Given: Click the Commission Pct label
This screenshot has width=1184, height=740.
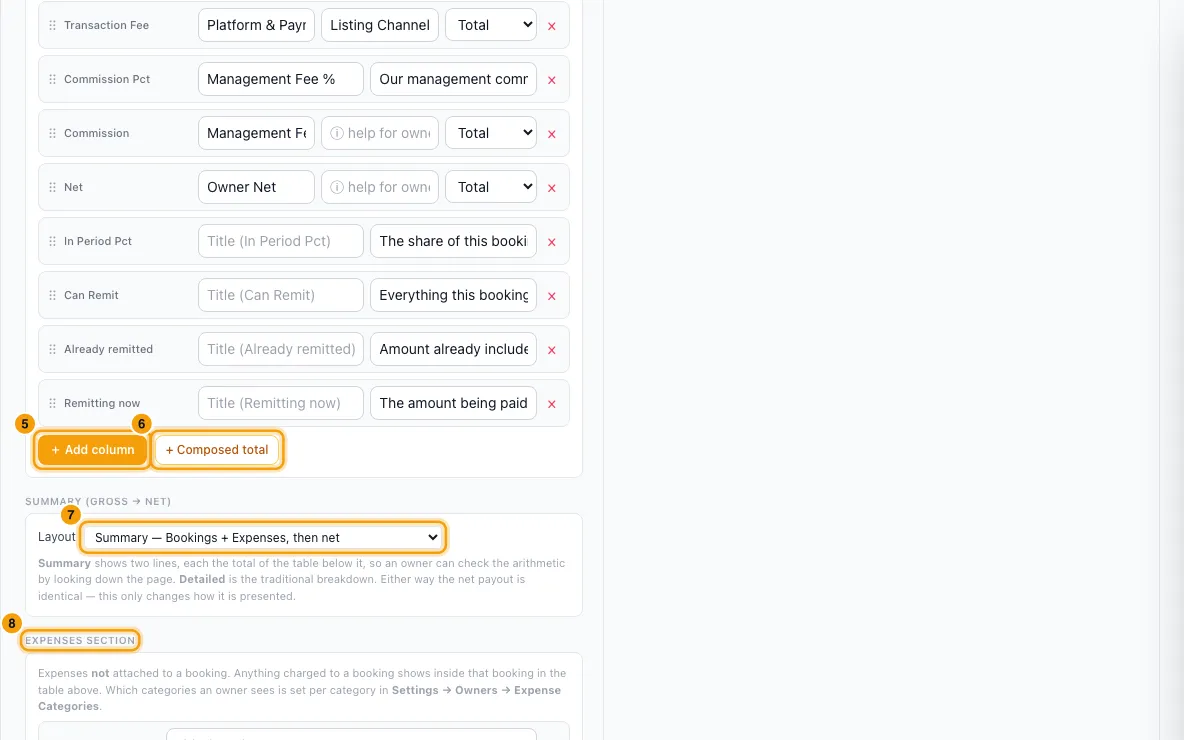Looking at the screenshot, I should click(107, 79).
